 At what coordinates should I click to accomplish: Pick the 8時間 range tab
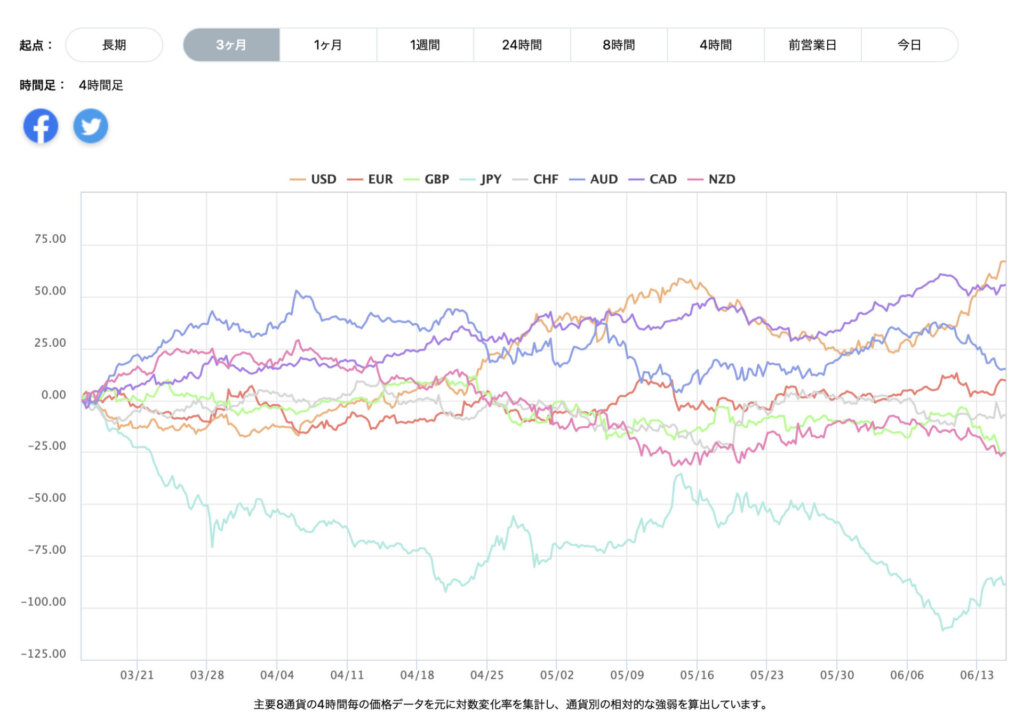coord(619,45)
